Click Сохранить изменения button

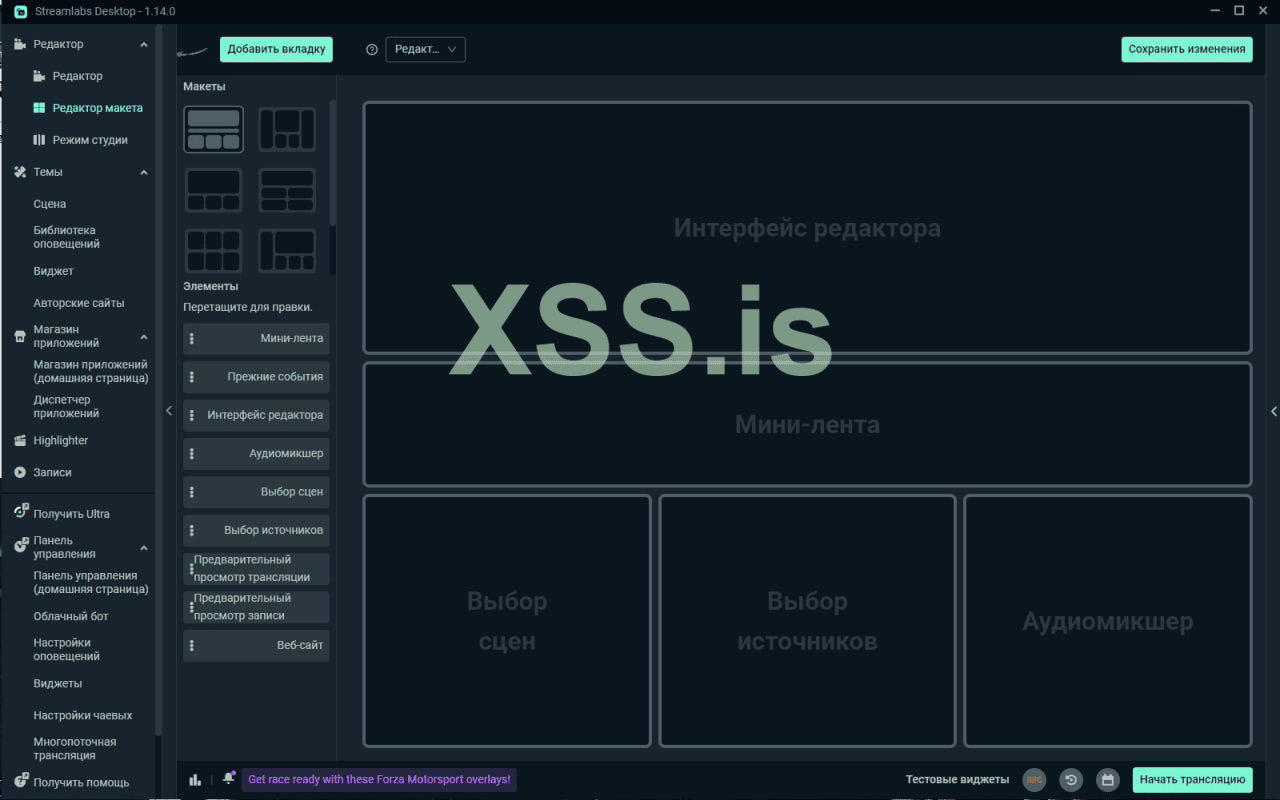point(1187,49)
